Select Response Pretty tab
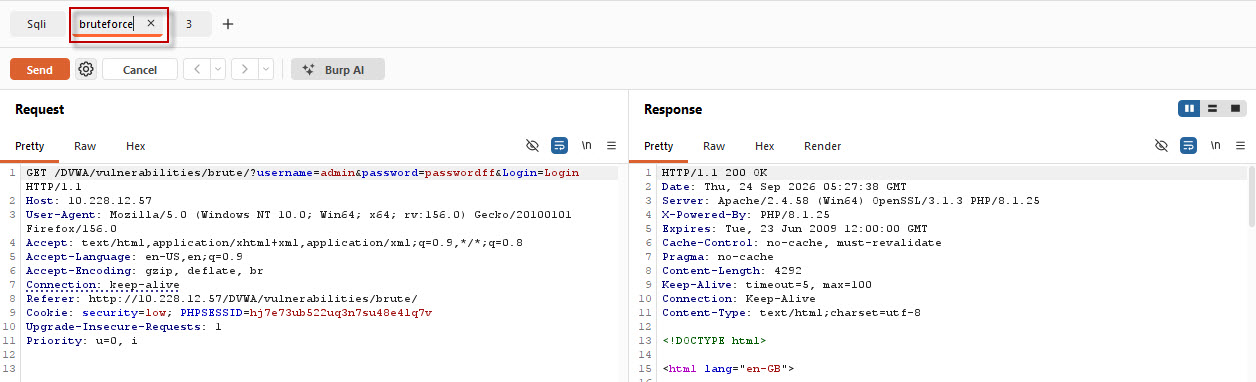This screenshot has width=1256, height=382. [659, 146]
